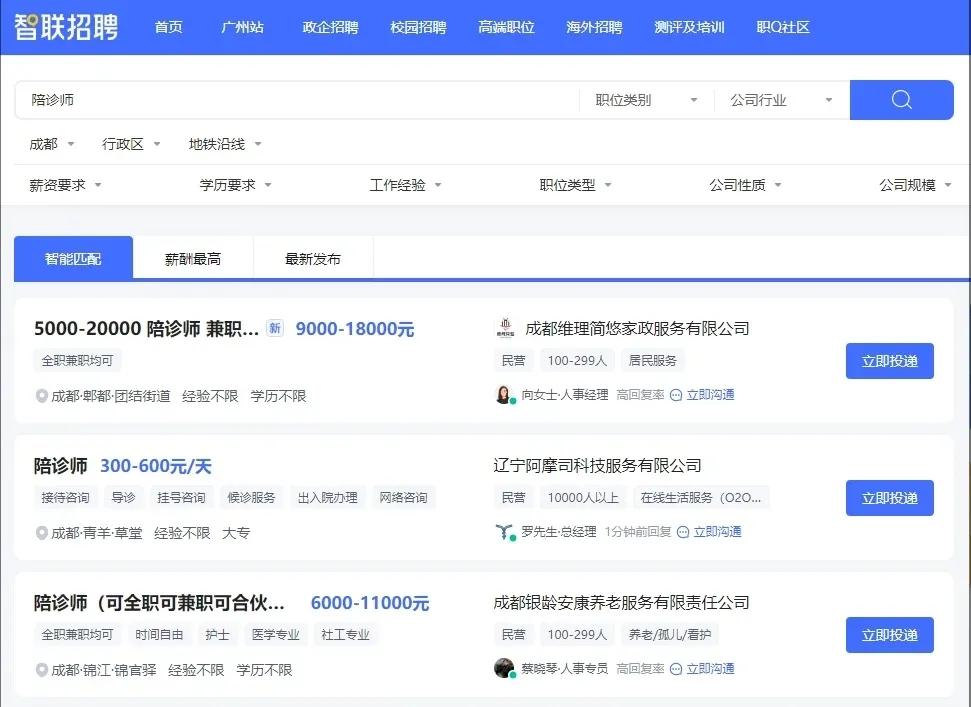Open 高端职位 navigation item

pos(506,27)
